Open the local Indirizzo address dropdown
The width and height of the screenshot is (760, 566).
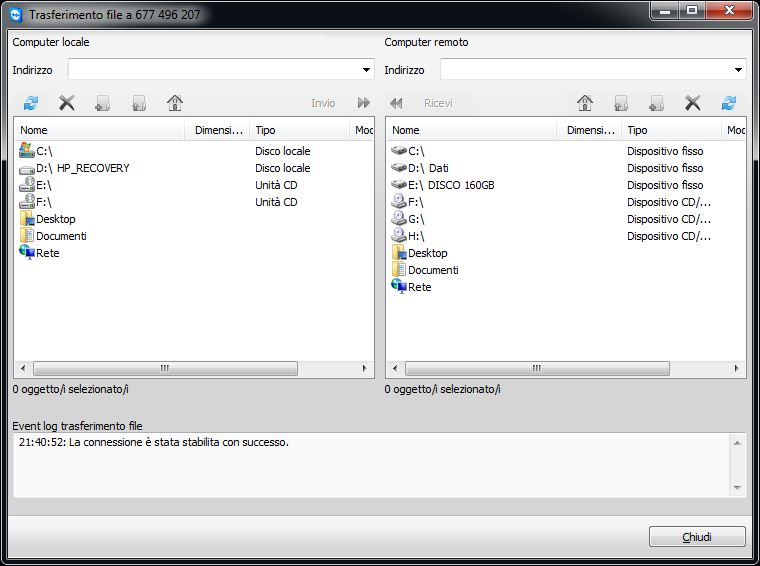tap(366, 70)
